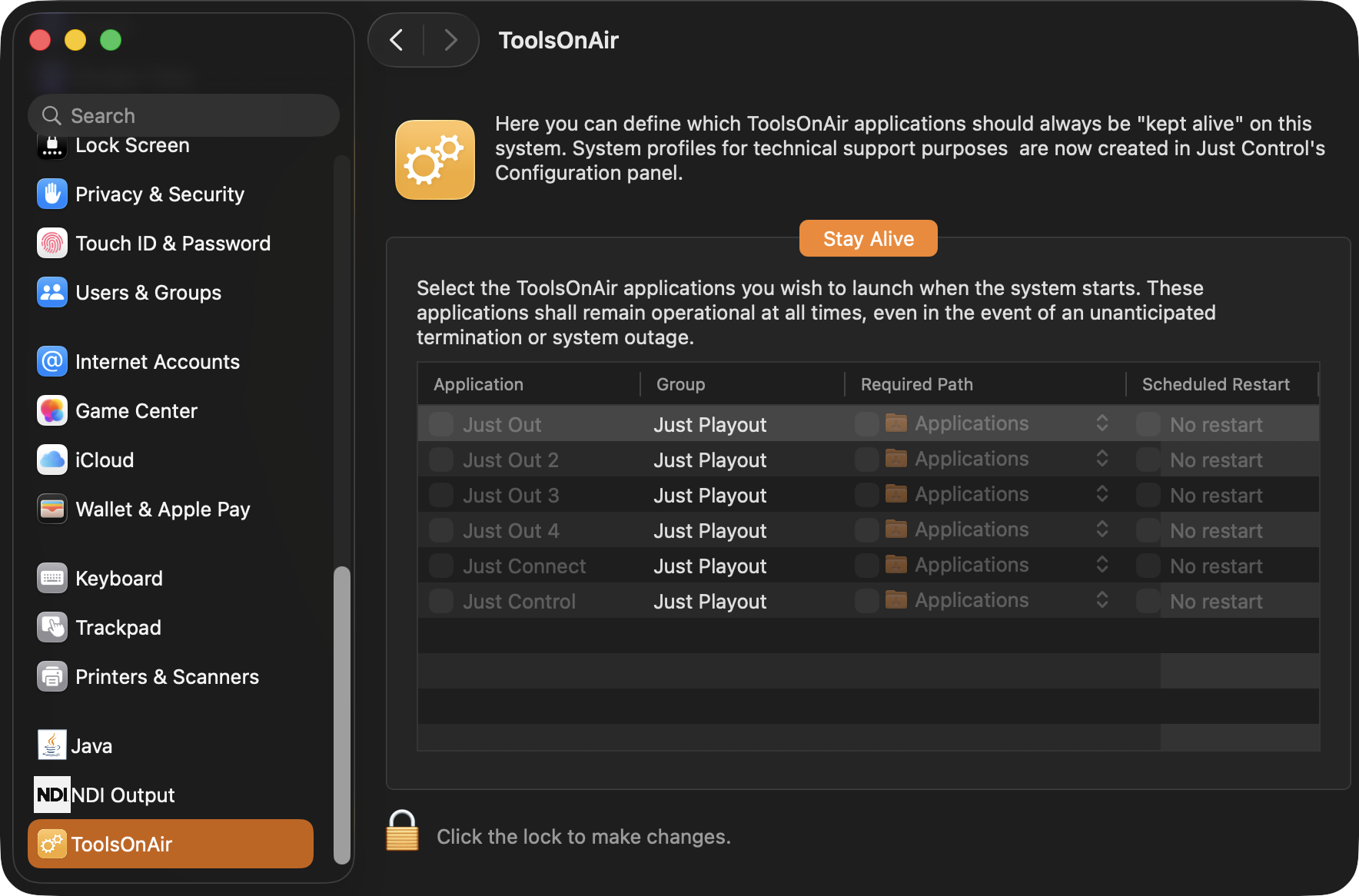Toggle Scheduled Restart checkbox for Just Out

coord(1148,424)
